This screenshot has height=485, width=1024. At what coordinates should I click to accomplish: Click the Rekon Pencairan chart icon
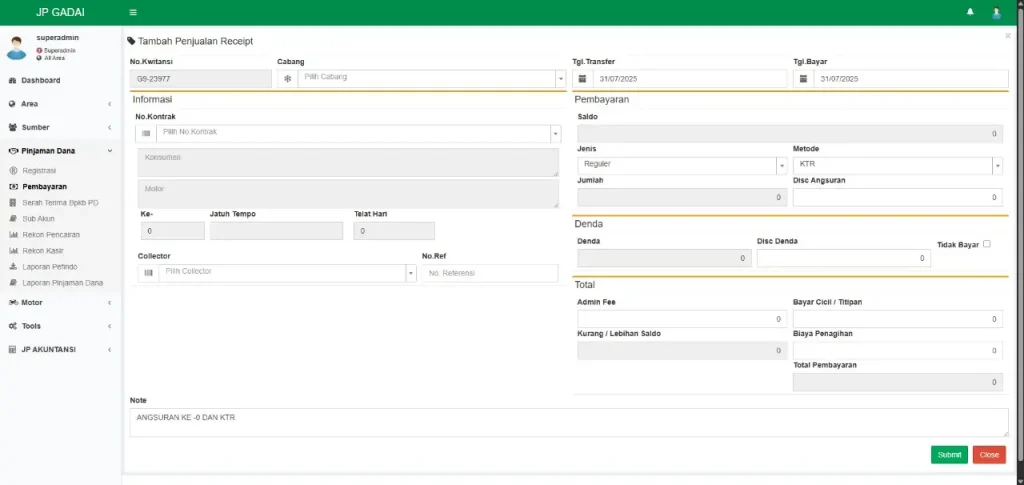click(x=13, y=234)
